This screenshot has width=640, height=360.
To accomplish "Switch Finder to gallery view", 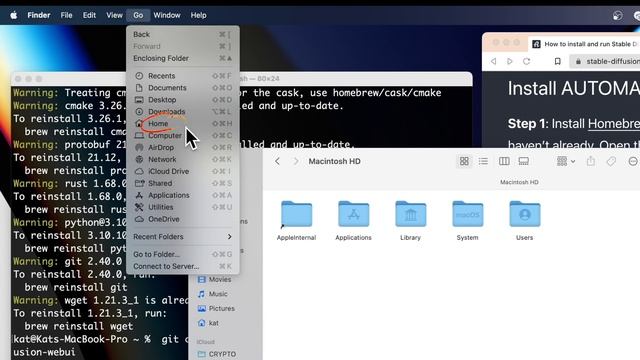I will click(x=524, y=161).
